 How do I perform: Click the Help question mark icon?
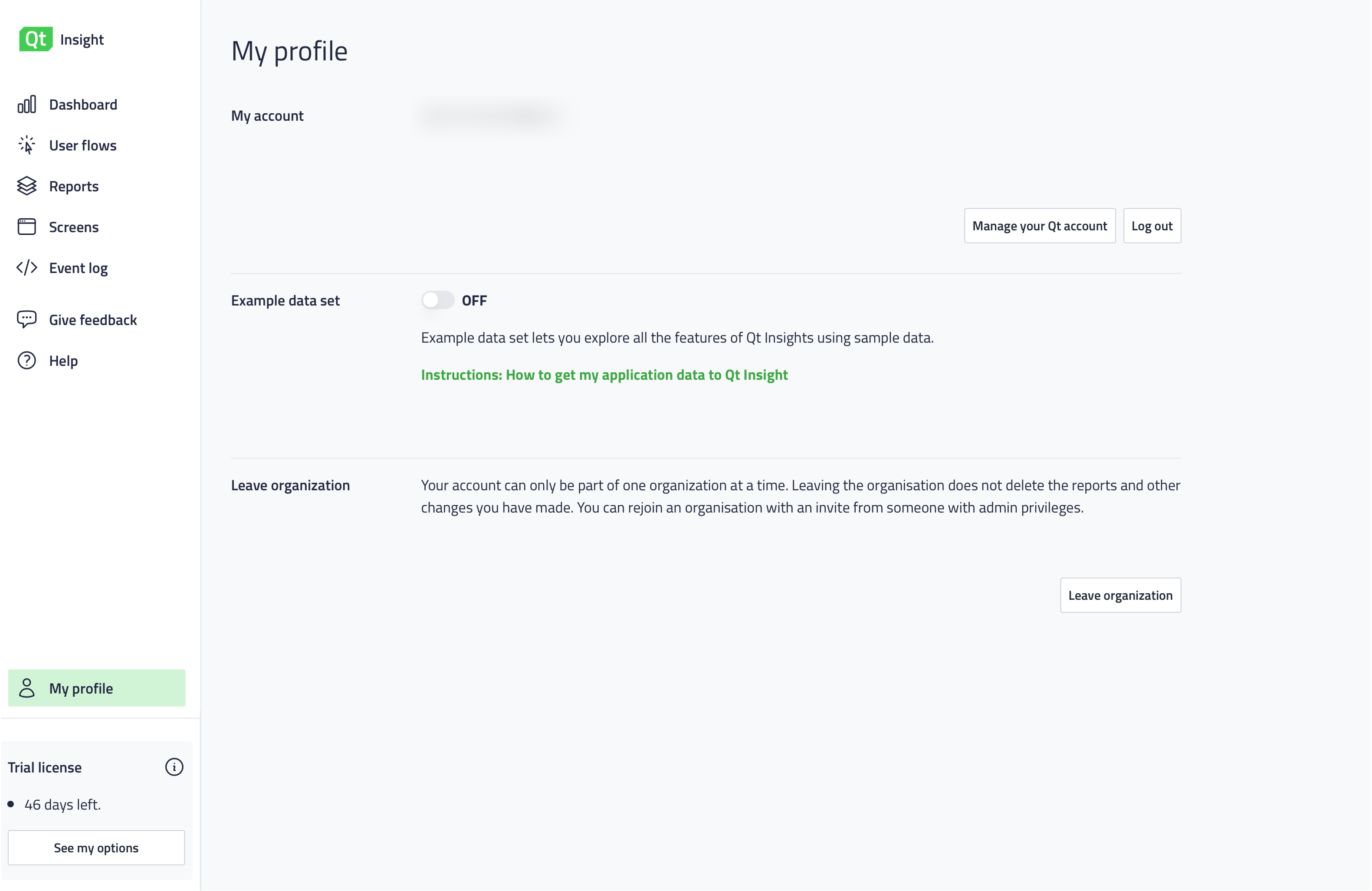coord(26,361)
